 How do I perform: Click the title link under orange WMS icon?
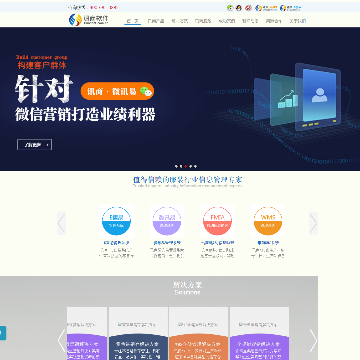[268, 243]
